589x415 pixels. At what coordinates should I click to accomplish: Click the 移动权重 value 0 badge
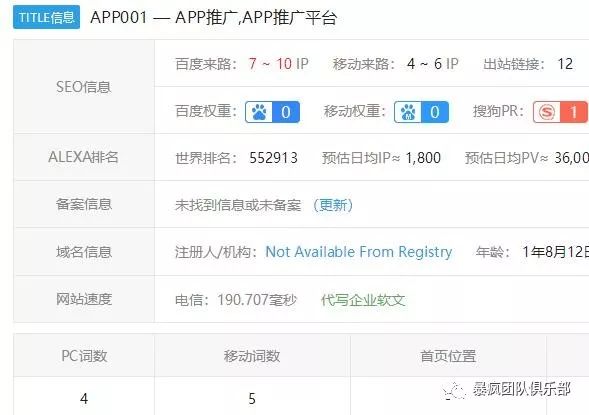point(435,112)
